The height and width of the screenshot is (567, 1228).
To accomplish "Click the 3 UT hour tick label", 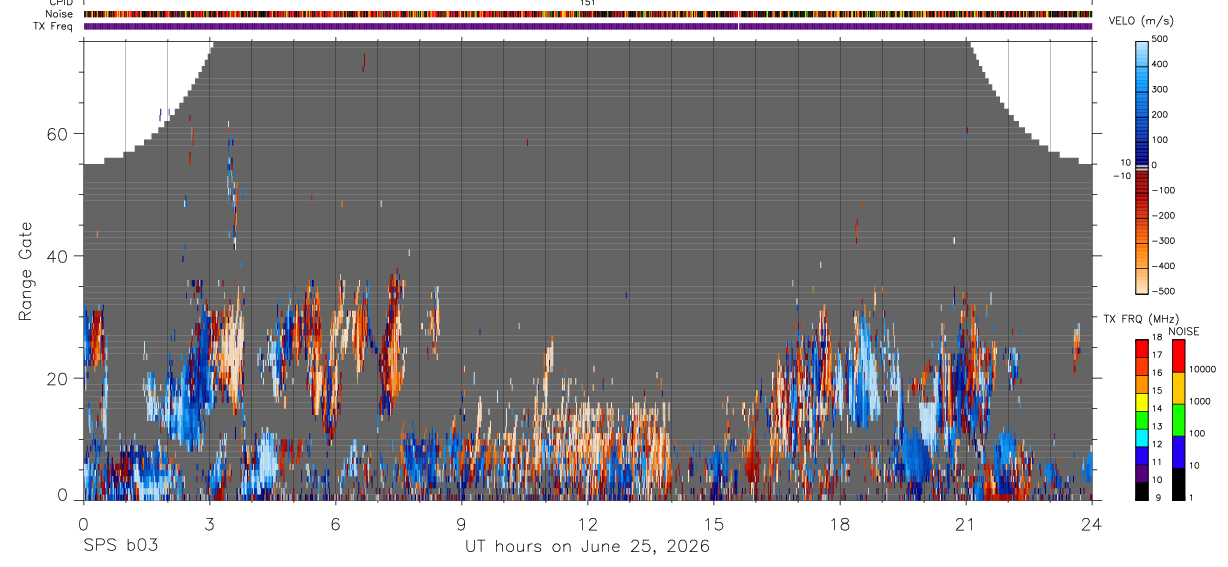I will (x=209, y=523).
